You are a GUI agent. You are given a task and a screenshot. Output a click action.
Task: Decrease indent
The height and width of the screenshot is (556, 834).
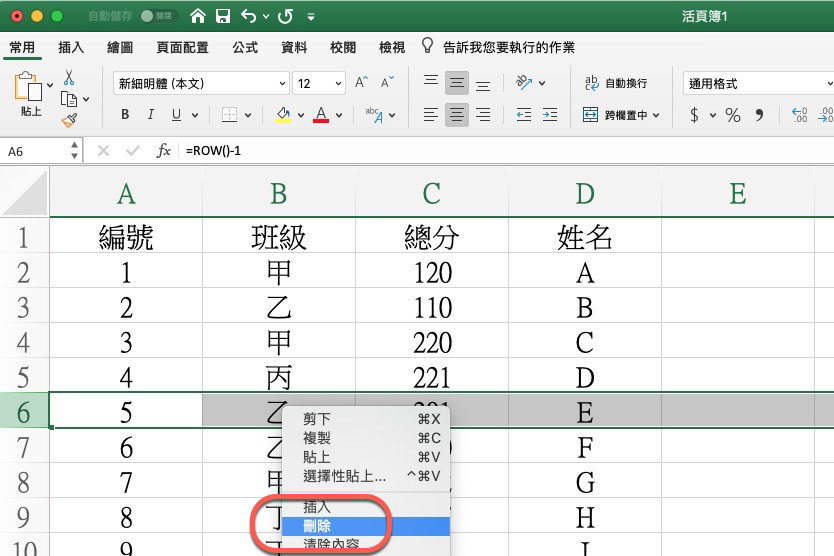click(x=524, y=114)
